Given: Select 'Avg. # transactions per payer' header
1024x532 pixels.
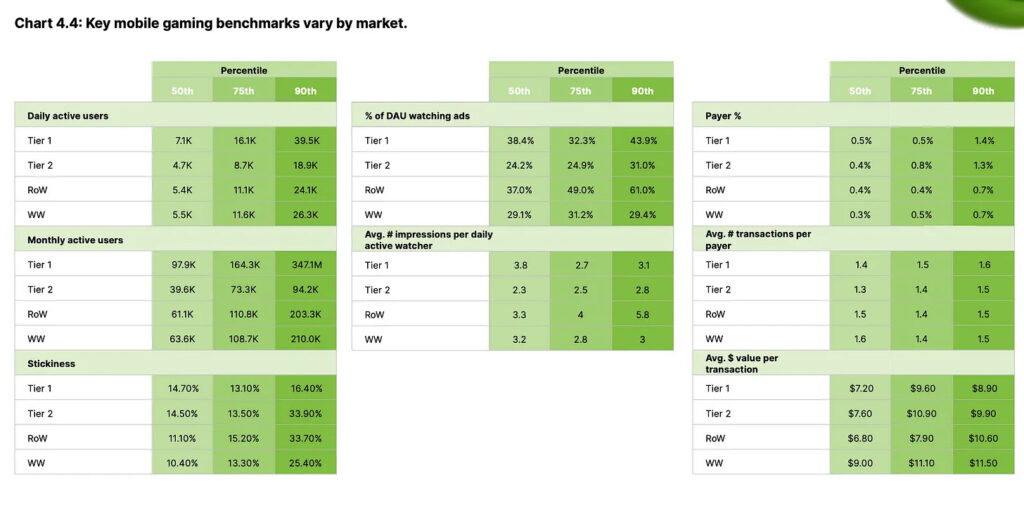Looking at the screenshot, I should coord(755,240).
